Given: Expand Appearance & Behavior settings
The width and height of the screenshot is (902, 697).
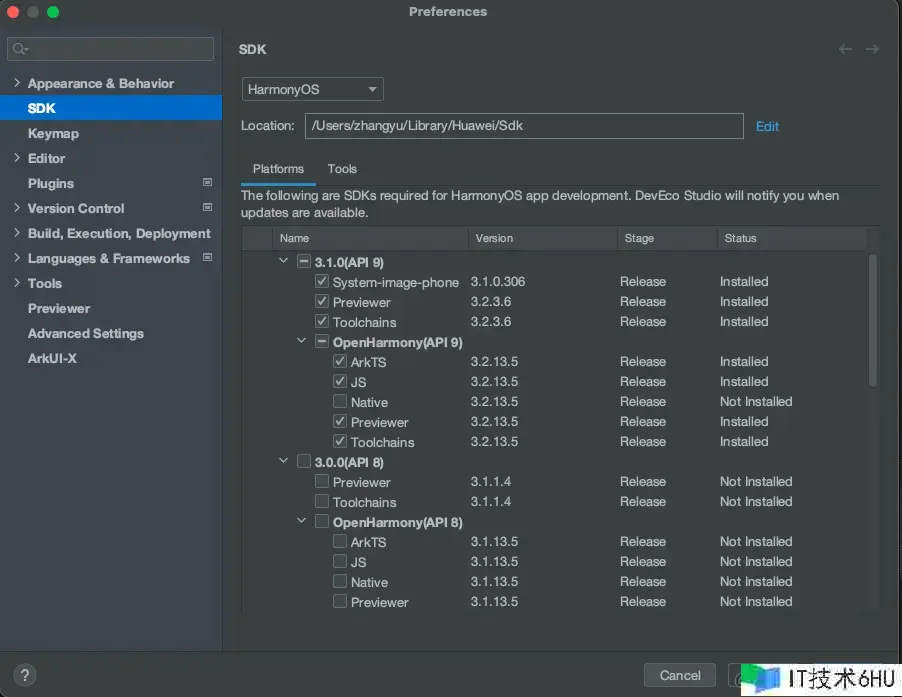Looking at the screenshot, I should click(17, 83).
